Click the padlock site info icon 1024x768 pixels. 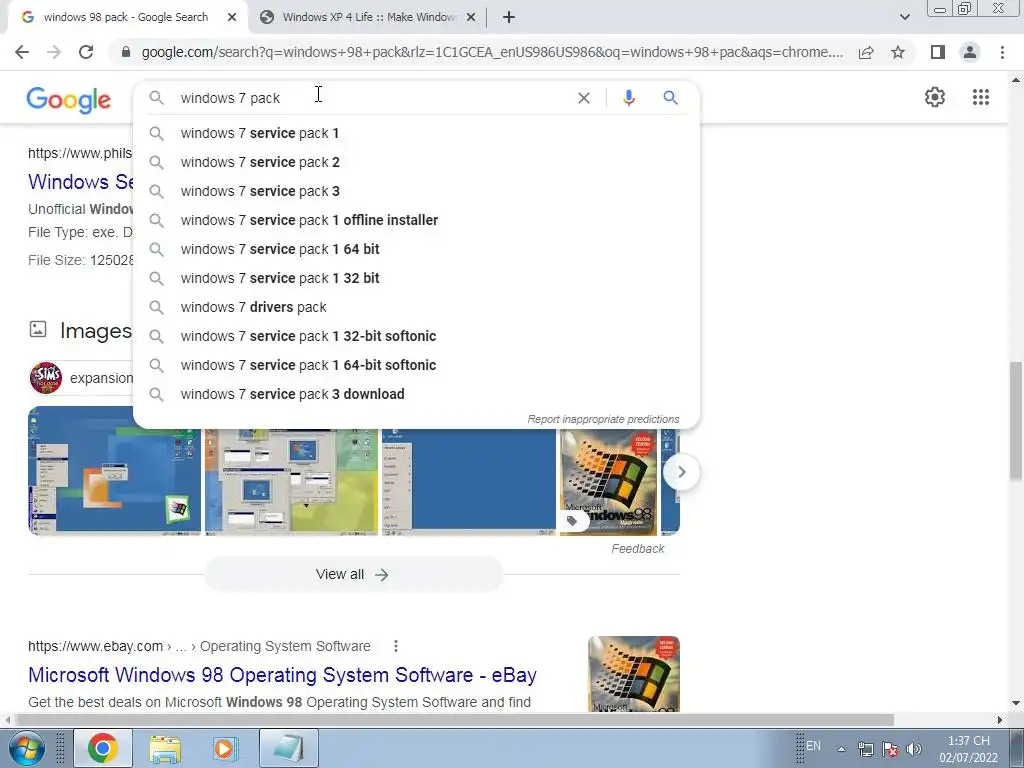click(x=126, y=52)
